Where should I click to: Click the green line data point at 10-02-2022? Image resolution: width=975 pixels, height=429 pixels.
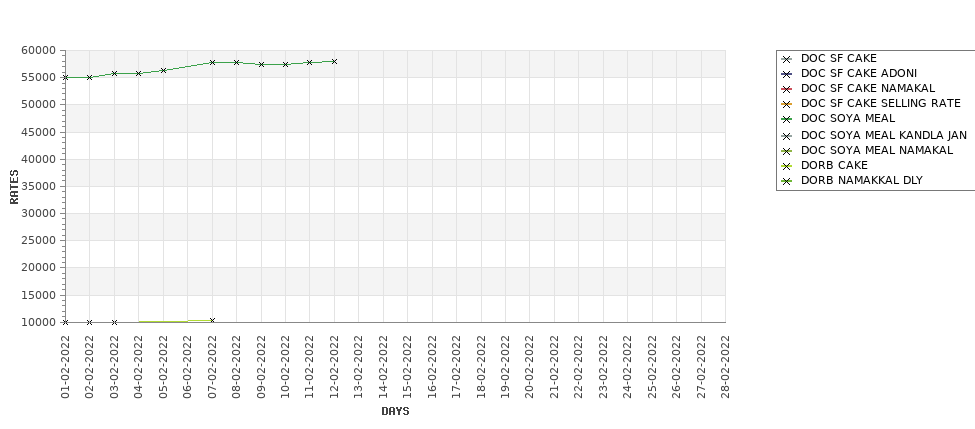click(285, 65)
